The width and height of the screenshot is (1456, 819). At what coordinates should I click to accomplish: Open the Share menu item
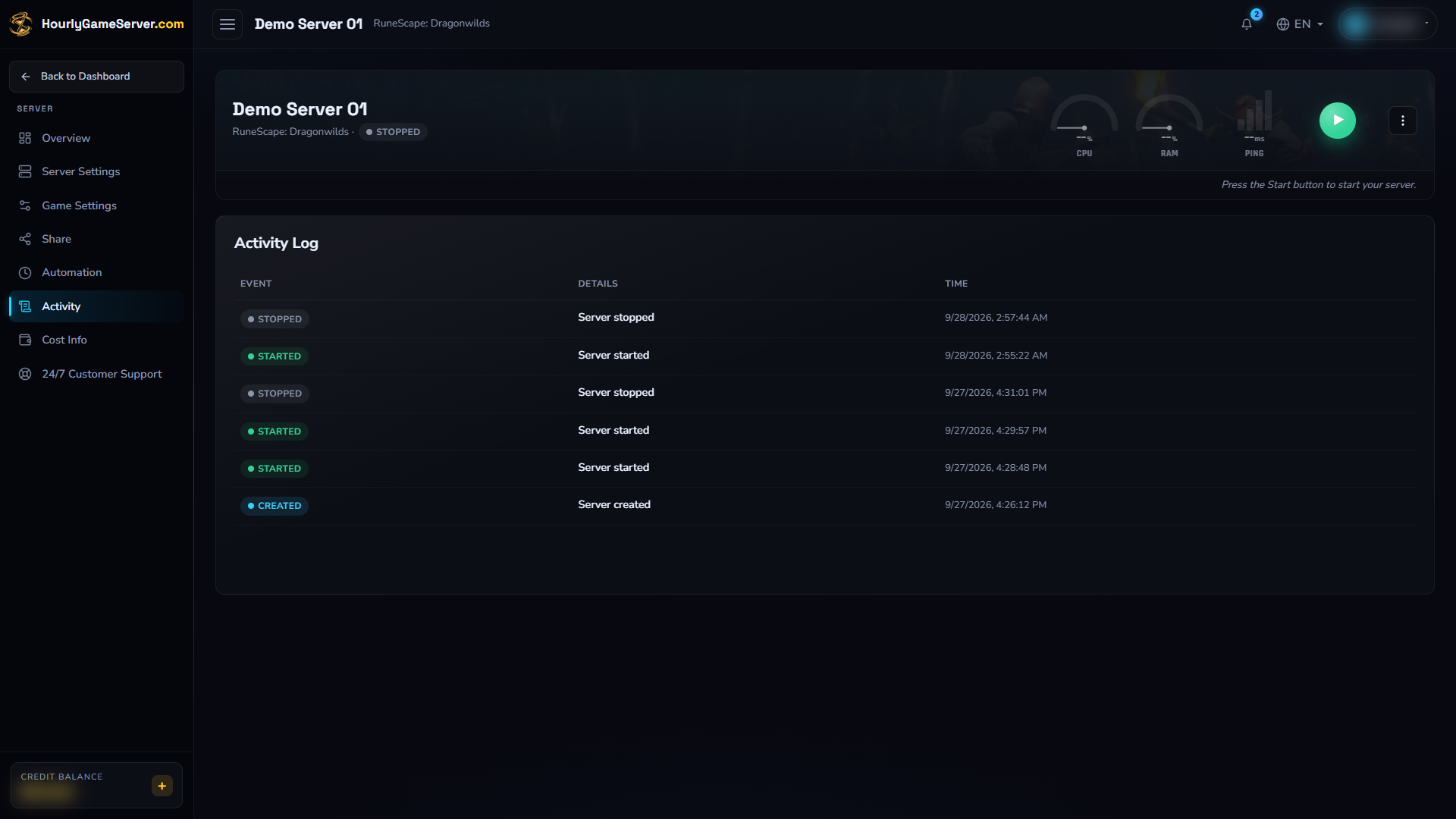(x=96, y=239)
